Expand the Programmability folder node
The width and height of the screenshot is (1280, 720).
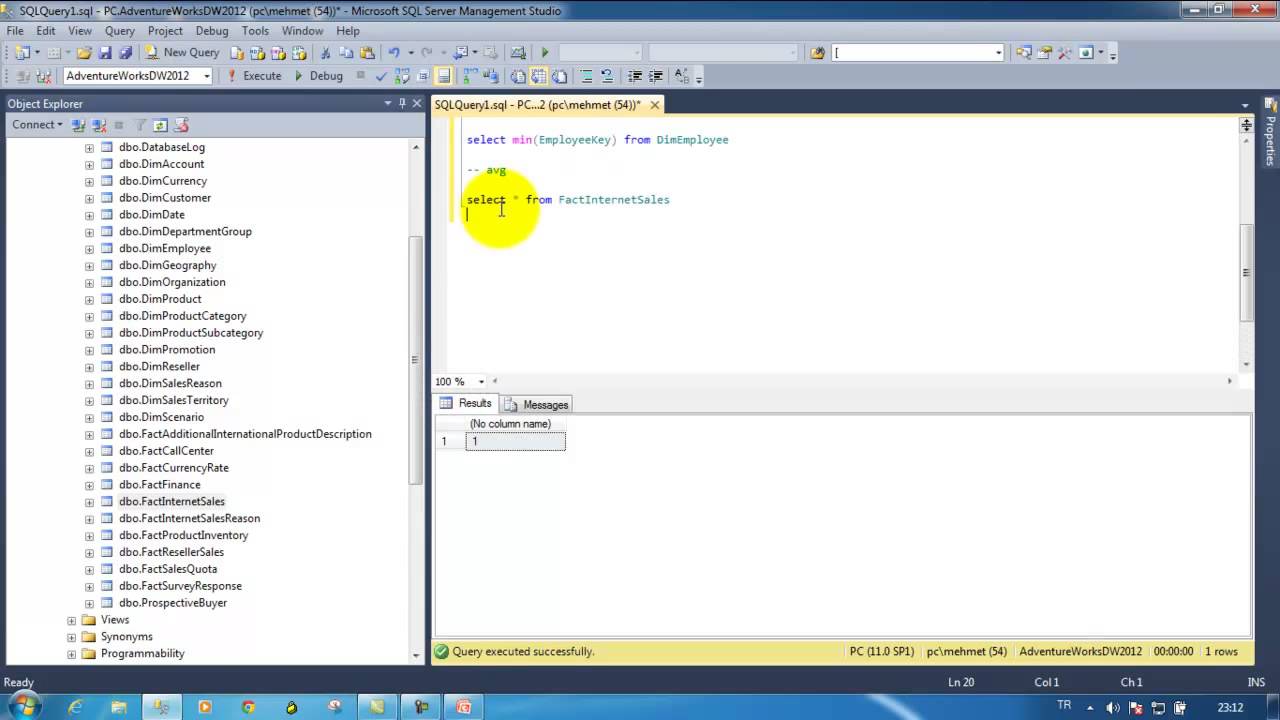pos(71,654)
